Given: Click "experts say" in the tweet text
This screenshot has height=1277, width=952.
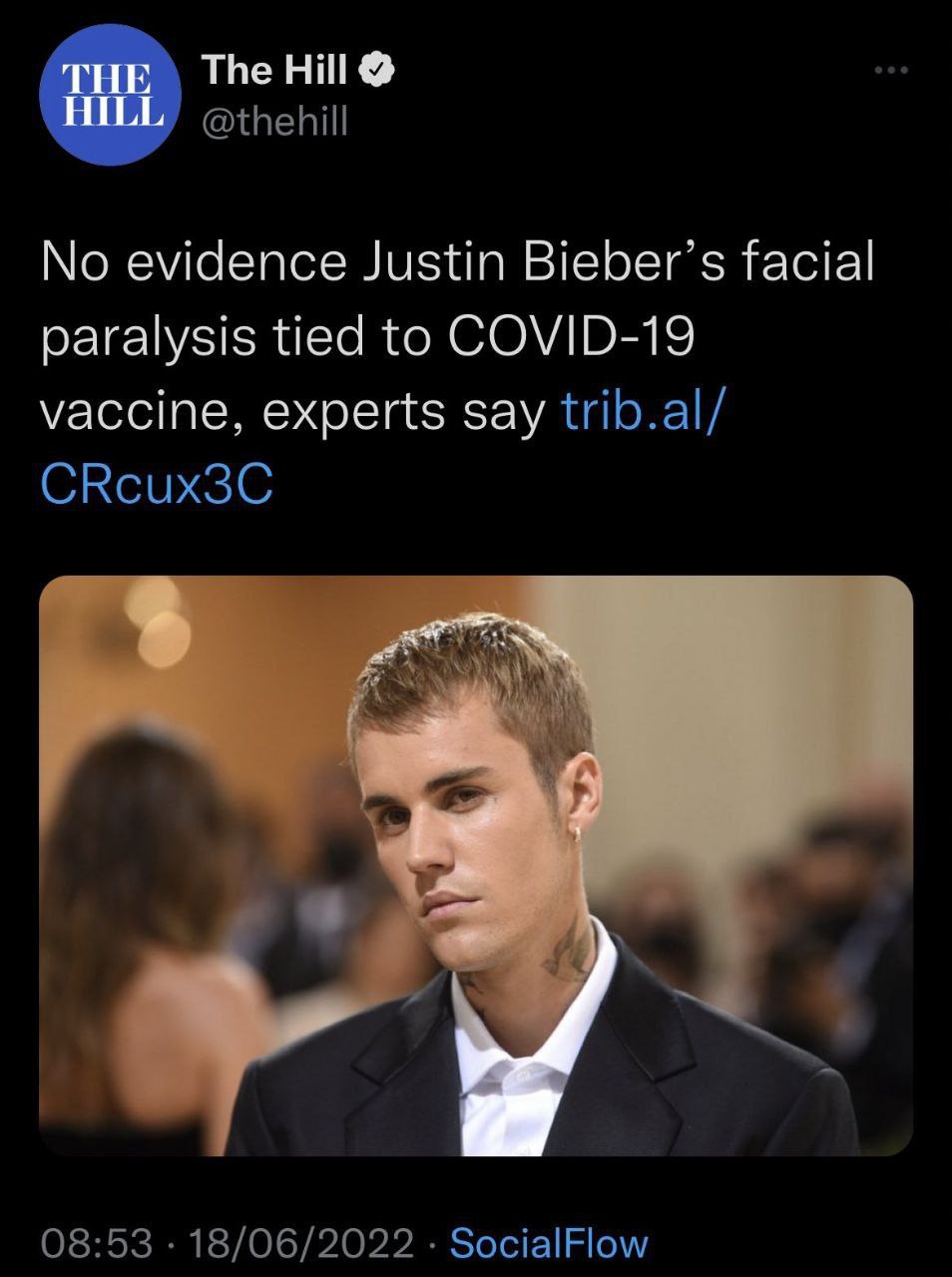Looking at the screenshot, I should coord(405,411).
